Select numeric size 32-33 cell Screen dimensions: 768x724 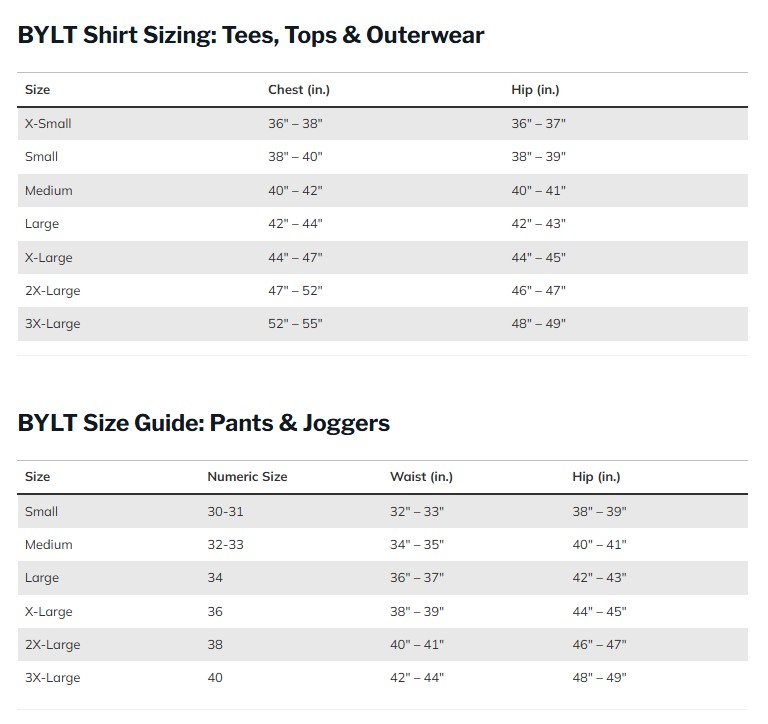[225, 545]
